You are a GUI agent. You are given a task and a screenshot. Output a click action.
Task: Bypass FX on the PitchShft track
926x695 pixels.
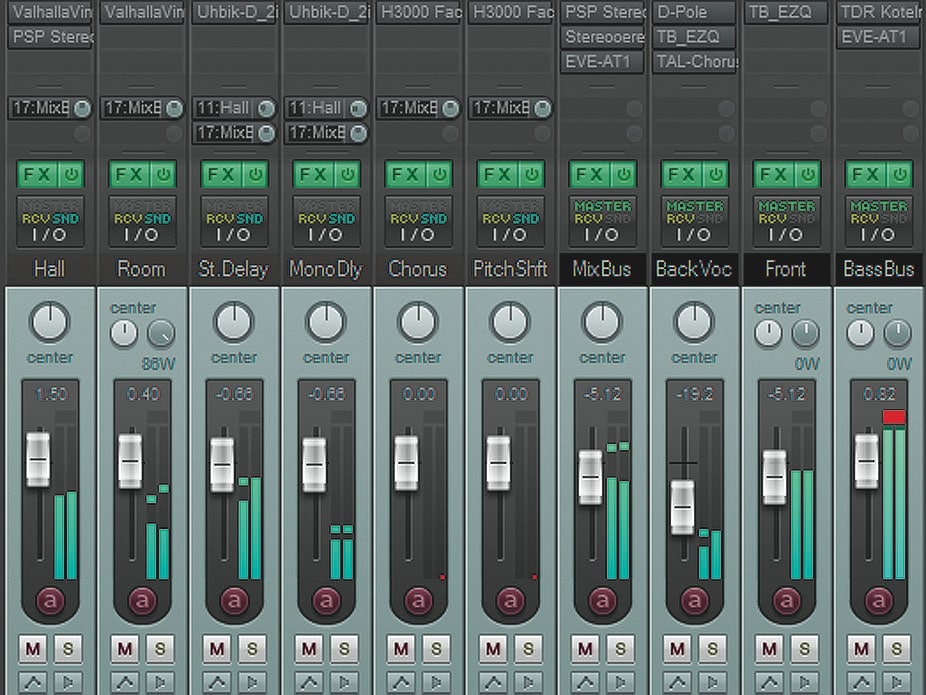[532, 175]
